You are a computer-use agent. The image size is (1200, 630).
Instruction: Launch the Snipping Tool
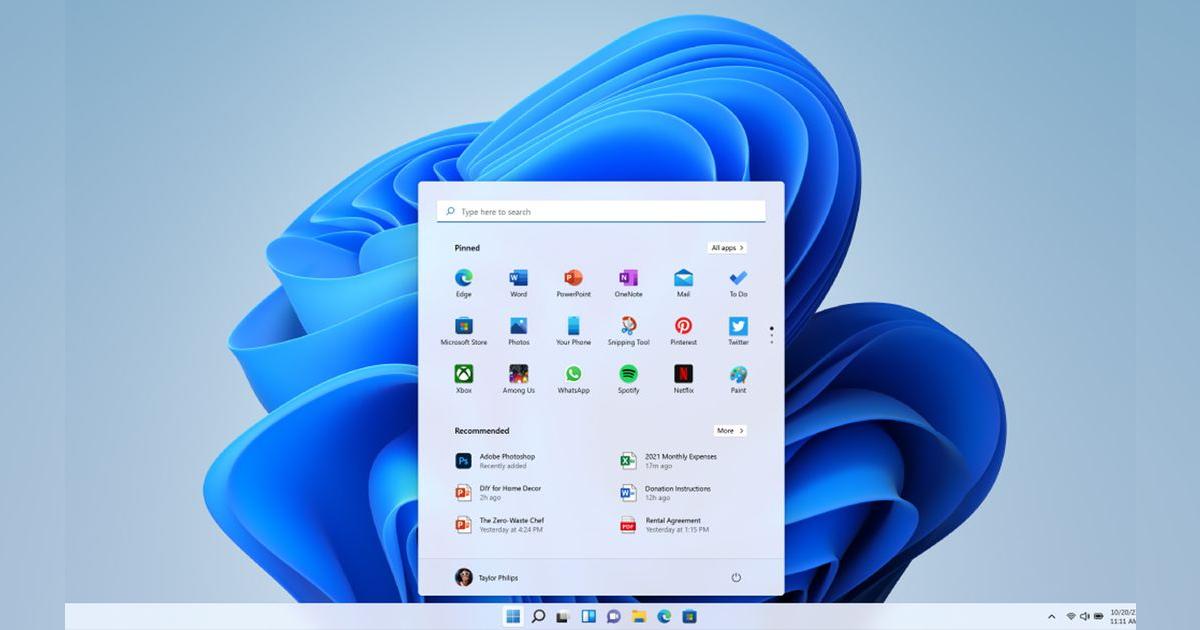[x=628, y=327]
